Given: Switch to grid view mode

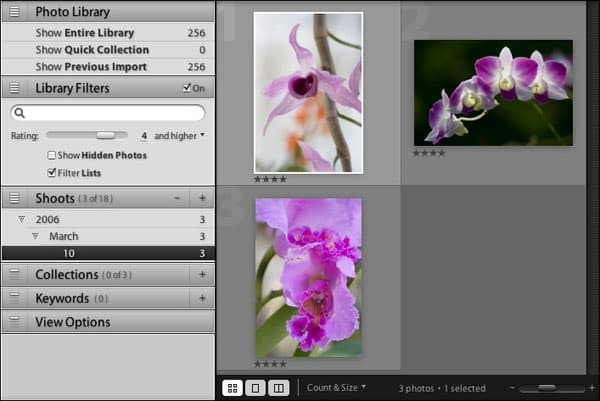Looking at the screenshot, I should pos(232,388).
